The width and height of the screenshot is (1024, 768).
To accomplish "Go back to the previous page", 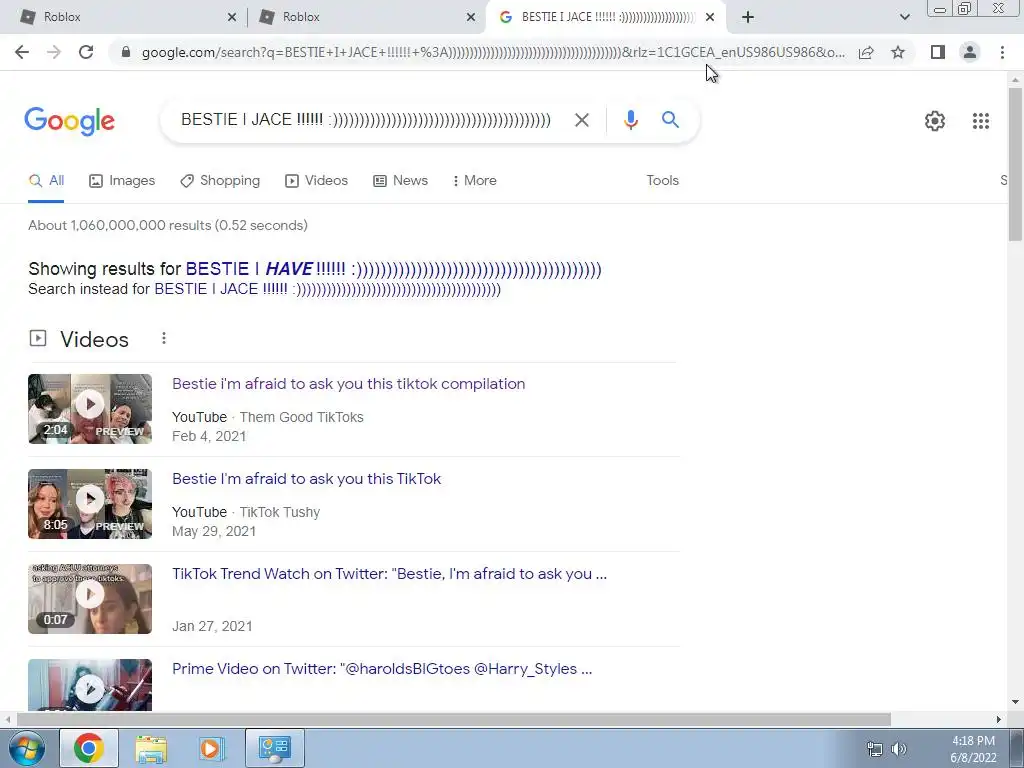I will pos(22,52).
